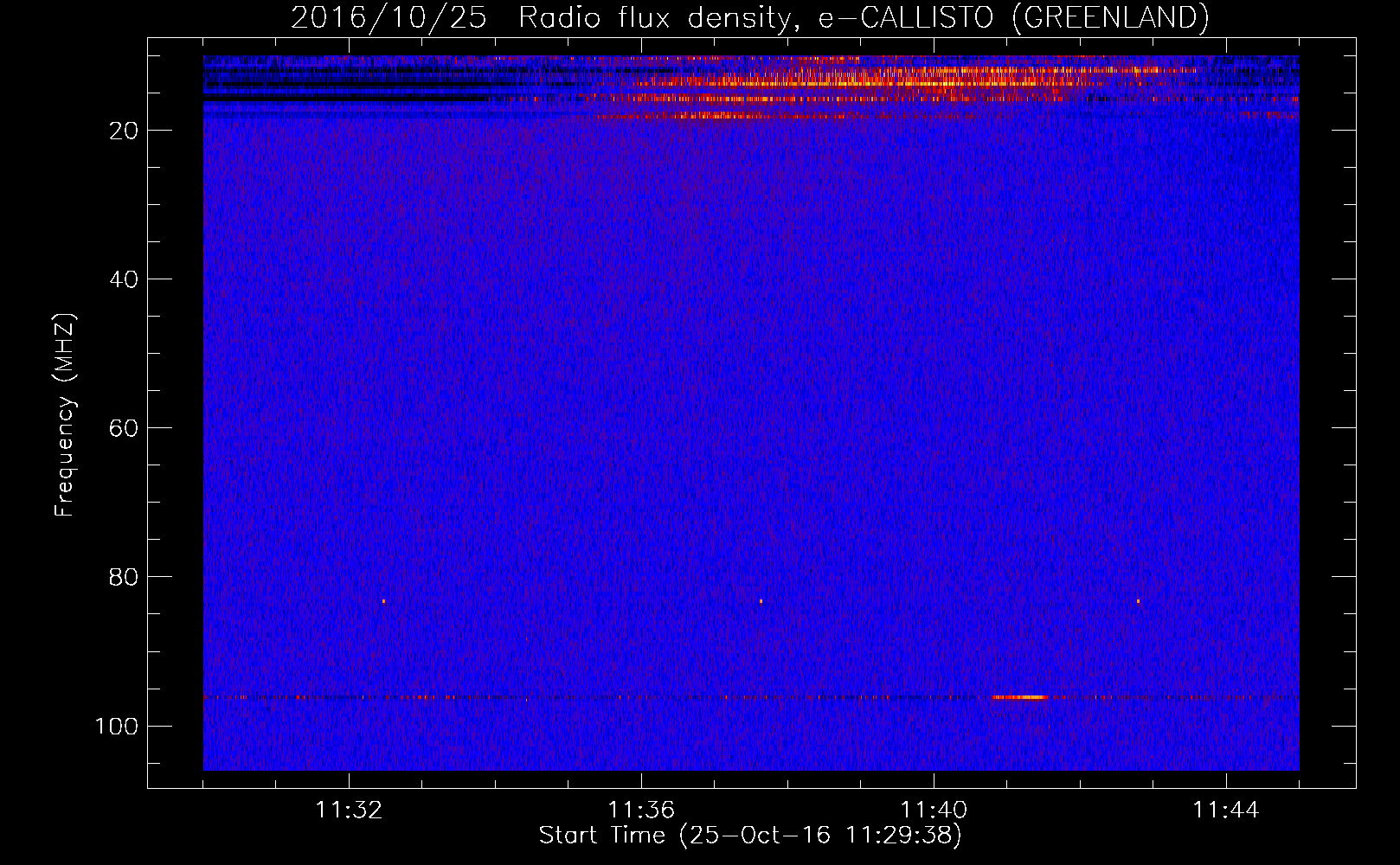The image size is (1400, 865).
Task: Click the 11:36 time tick label
Action: tap(641, 811)
